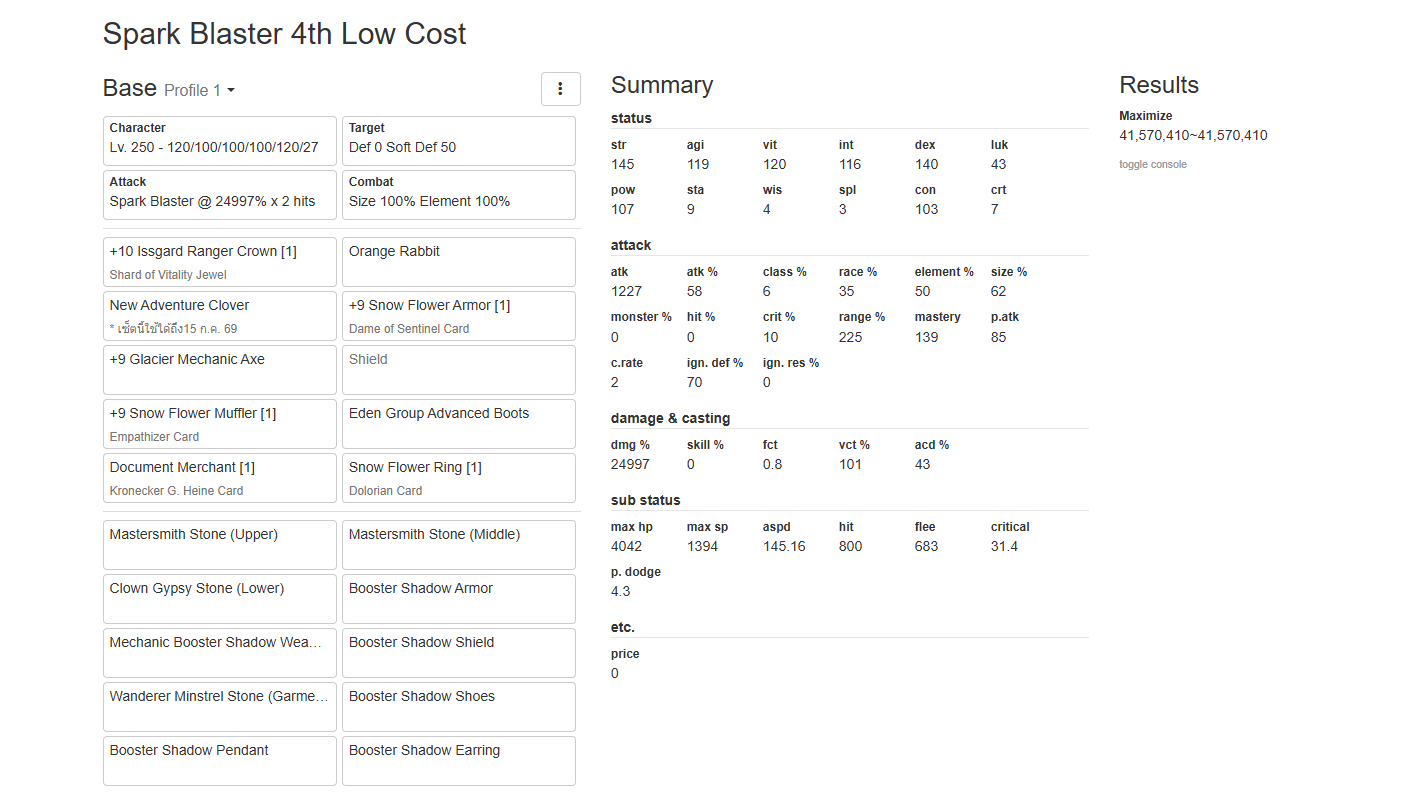Open the Combat Size Element box
This screenshot has height=793, width=1410.
(458, 195)
